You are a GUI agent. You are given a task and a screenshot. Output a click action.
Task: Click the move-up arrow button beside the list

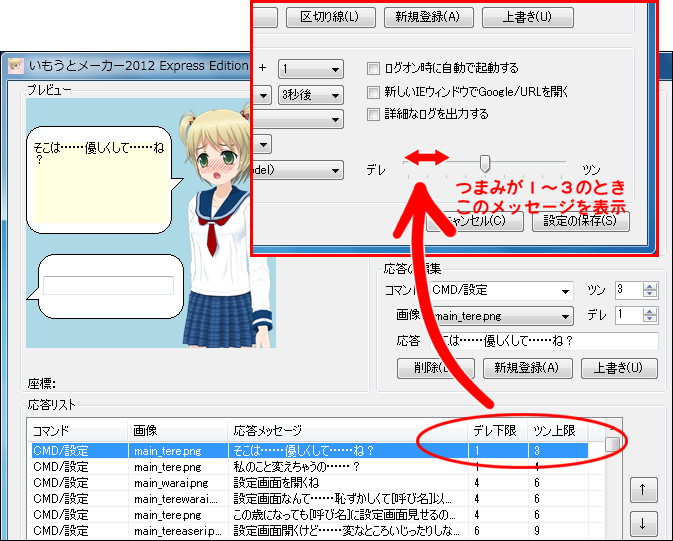tap(643, 490)
